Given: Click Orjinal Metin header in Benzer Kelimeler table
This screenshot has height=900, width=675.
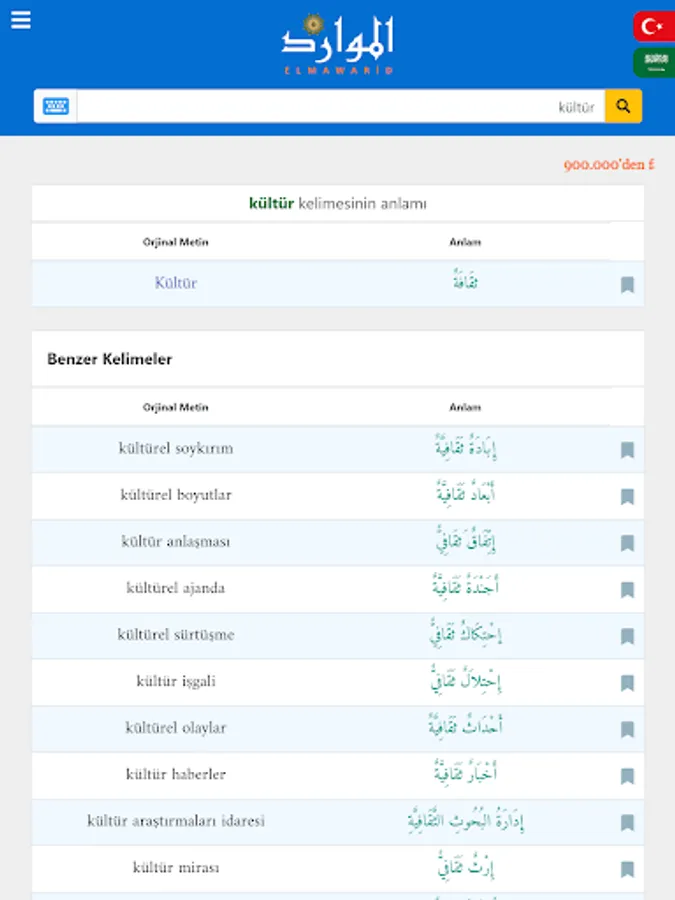Looking at the screenshot, I should 176,407.
